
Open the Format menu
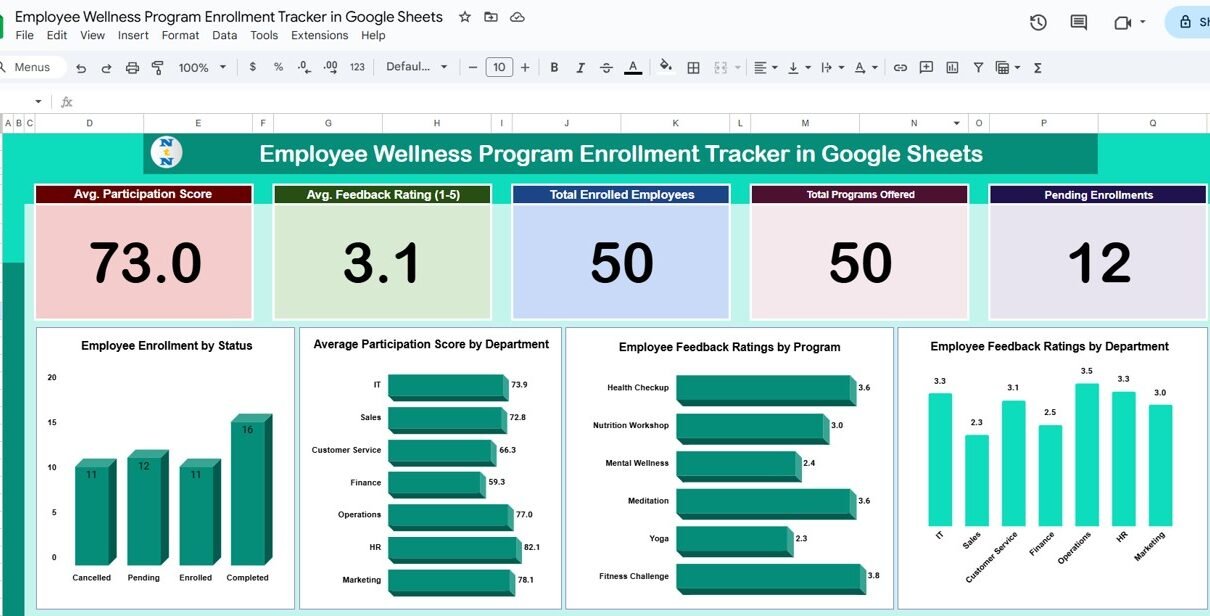coord(180,35)
